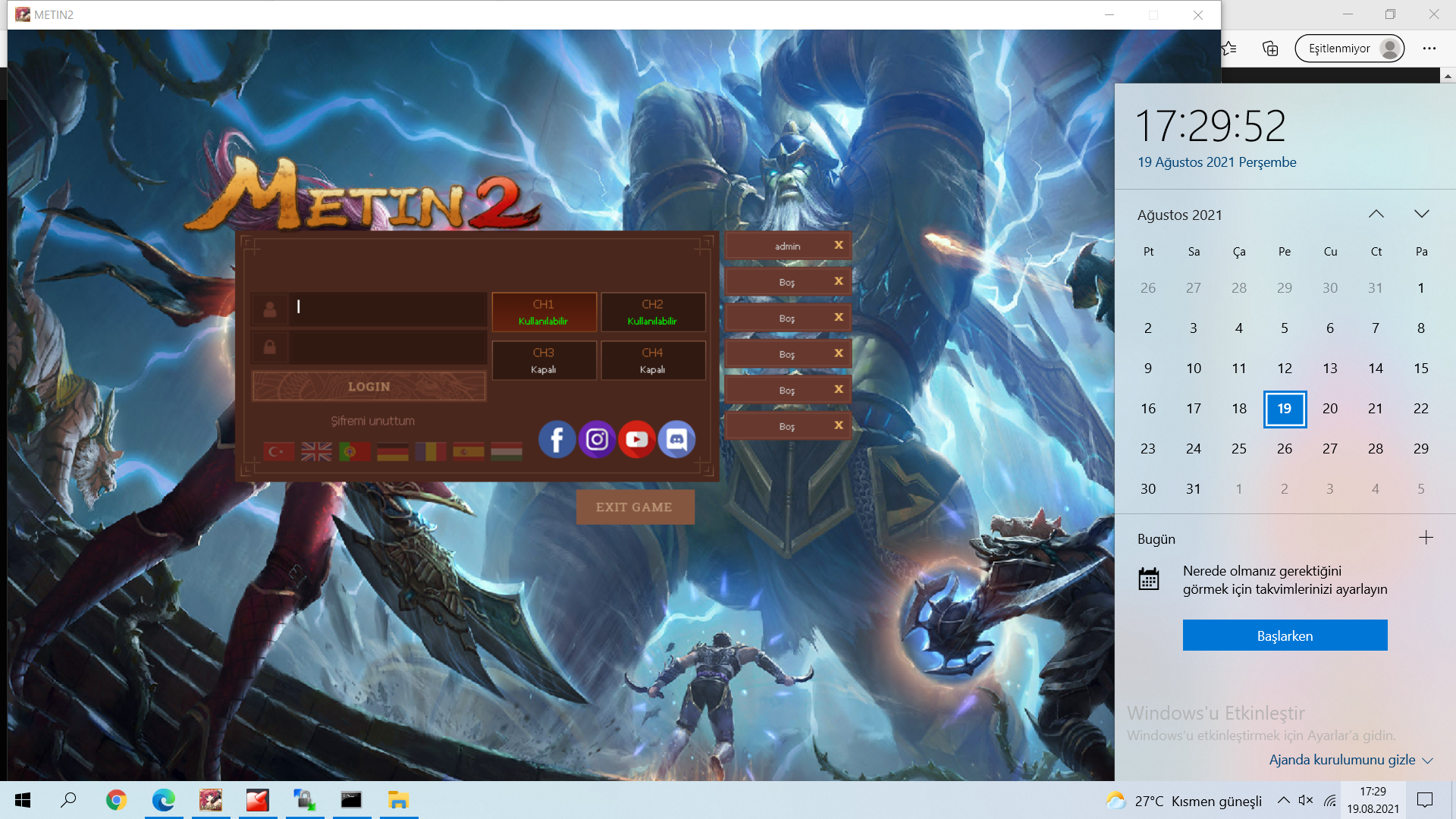Load the saved admin account slot
The width and height of the screenshot is (1456, 819).
pyautogui.click(x=788, y=246)
